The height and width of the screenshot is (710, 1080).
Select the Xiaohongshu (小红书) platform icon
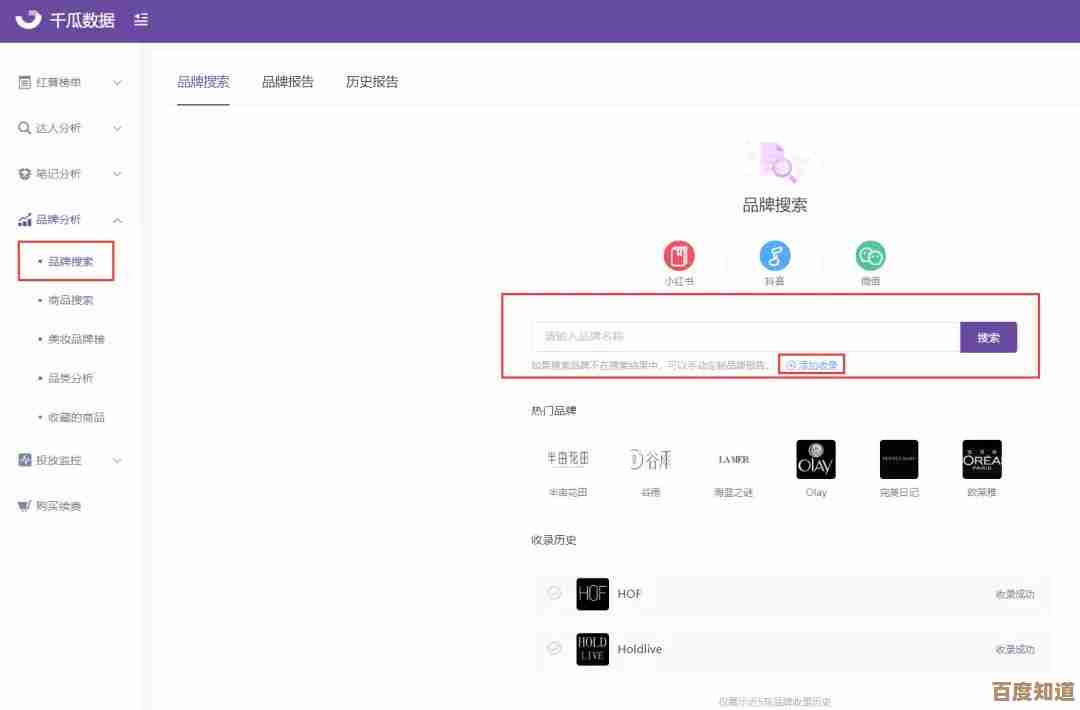(x=679, y=257)
